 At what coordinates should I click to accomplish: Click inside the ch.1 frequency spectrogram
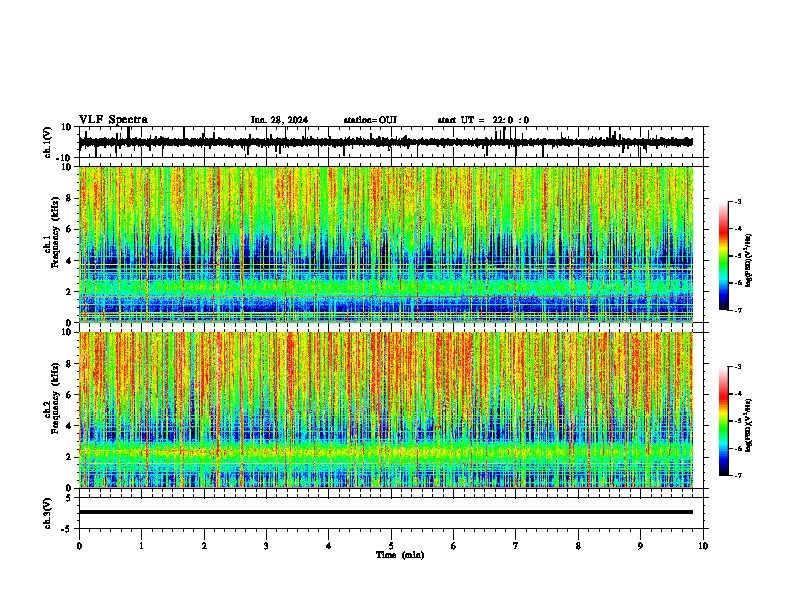(x=386, y=244)
